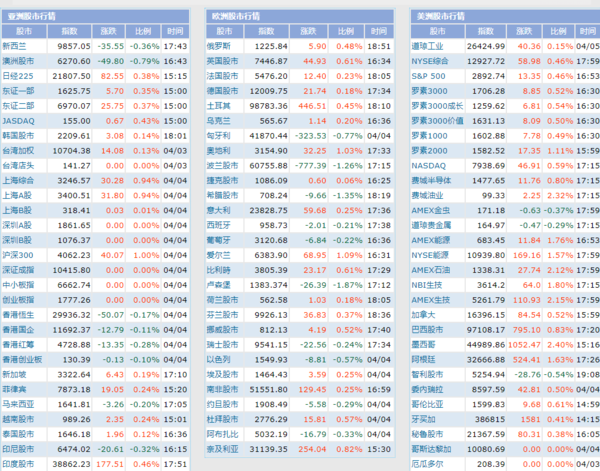
Task: Click the change value -777.39
Action: pyautogui.click(x=311, y=166)
